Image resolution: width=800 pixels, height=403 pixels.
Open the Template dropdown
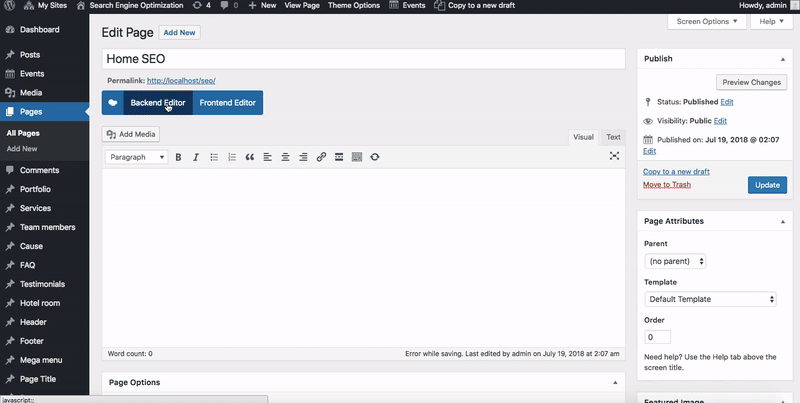point(710,299)
